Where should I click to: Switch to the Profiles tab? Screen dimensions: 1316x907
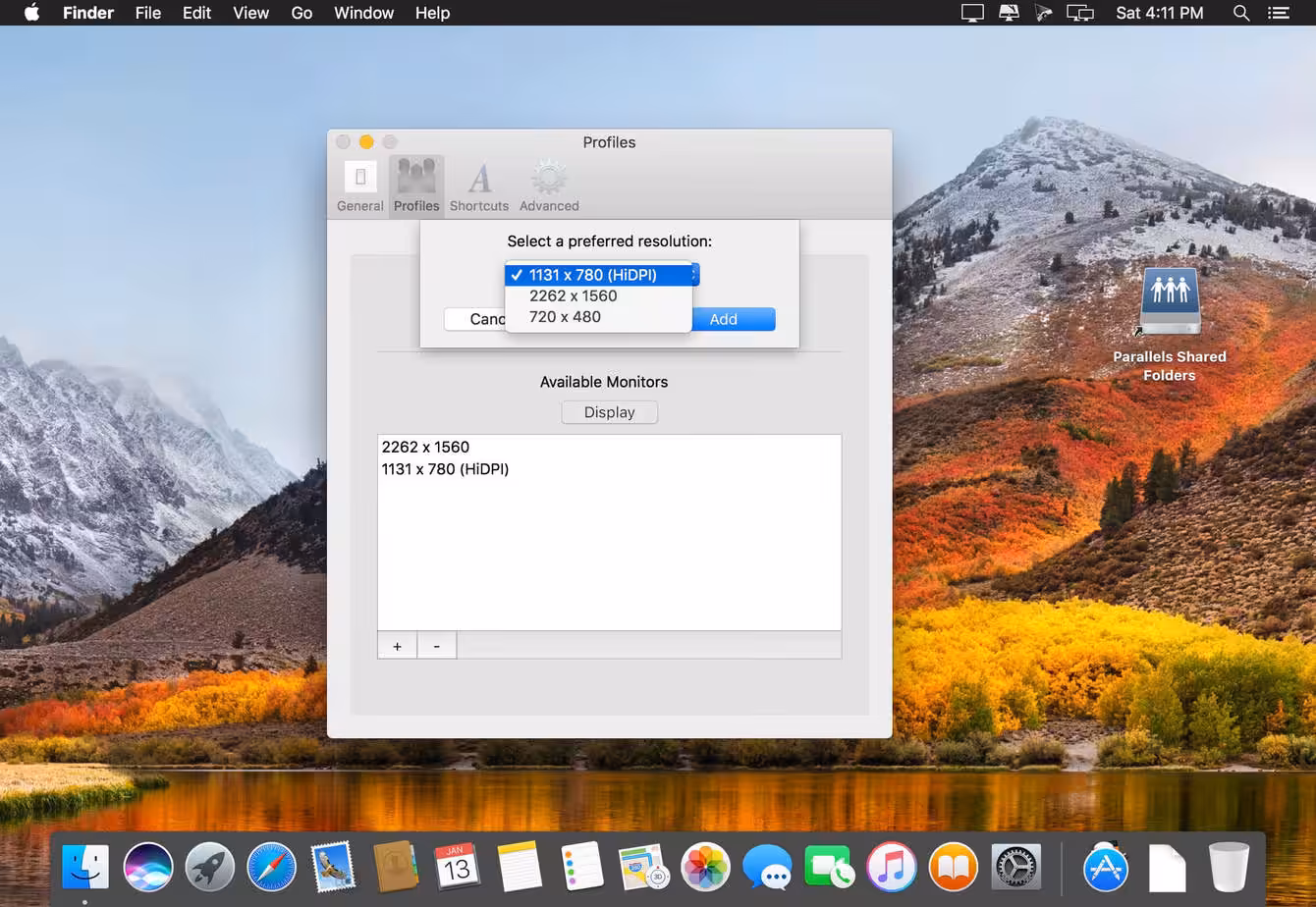coord(416,187)
